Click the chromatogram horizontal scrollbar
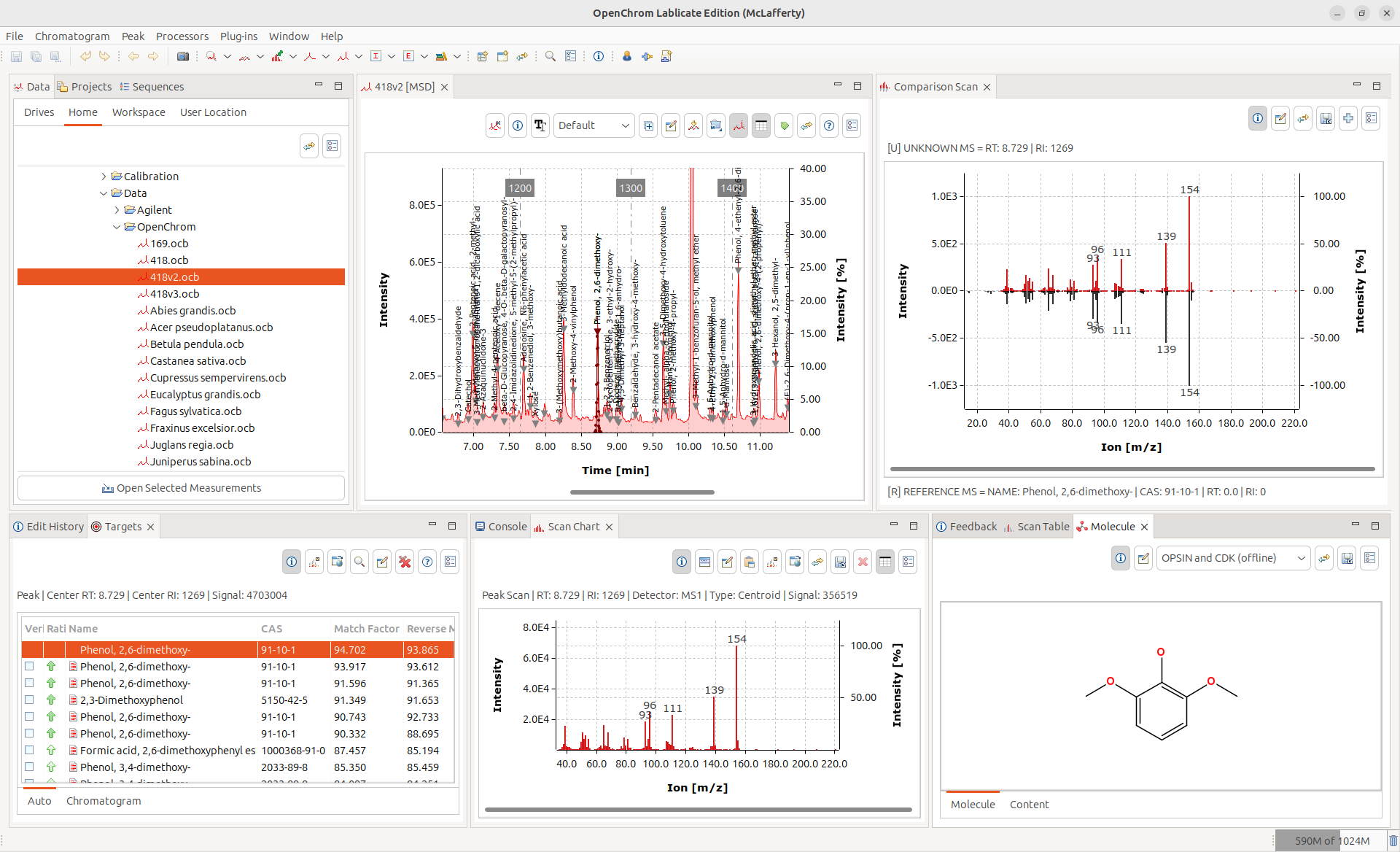The height and width of the screenshot is (852, 1400). point(642,492)
